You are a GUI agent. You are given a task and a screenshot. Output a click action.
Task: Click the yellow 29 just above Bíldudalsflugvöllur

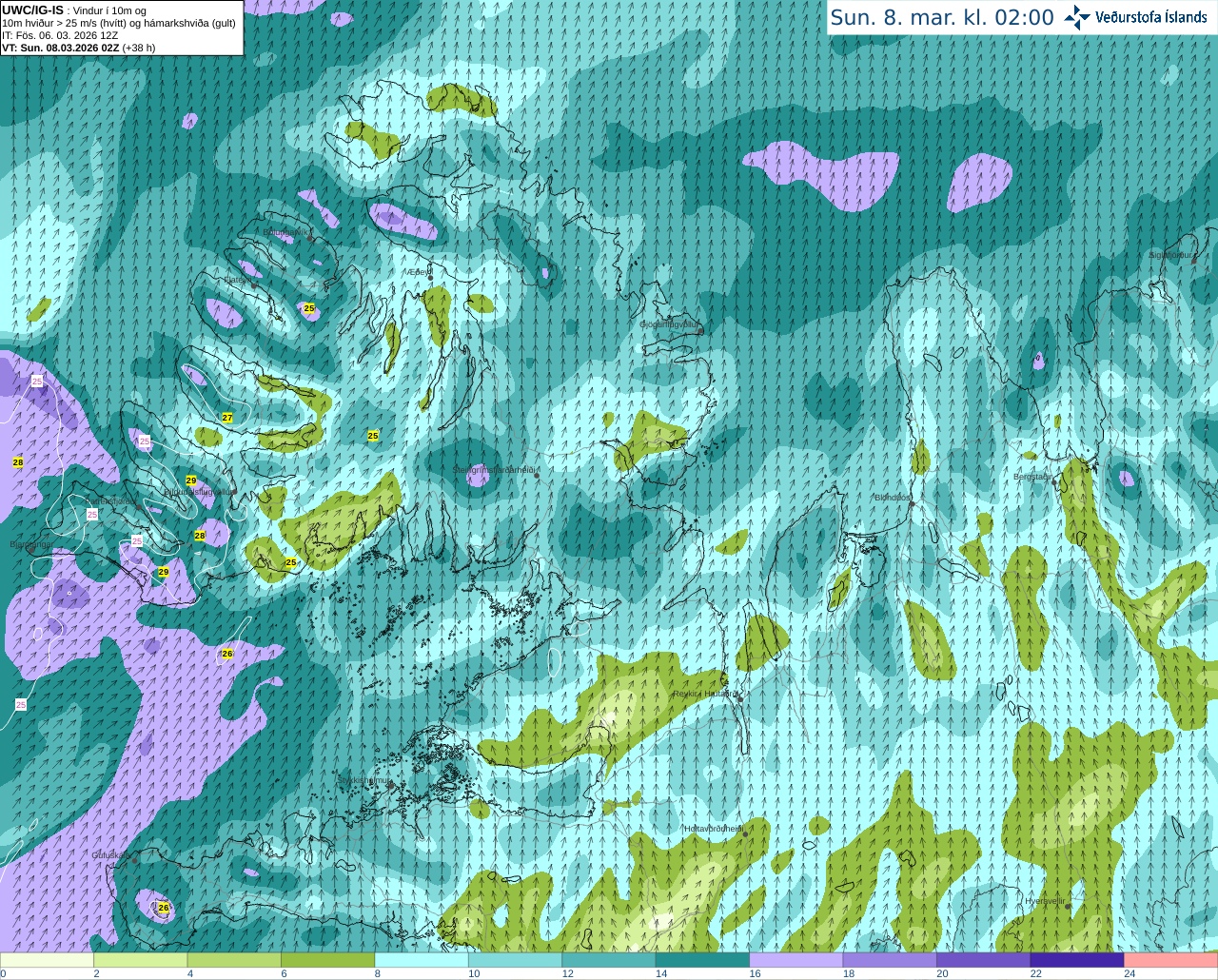(191, 480)
